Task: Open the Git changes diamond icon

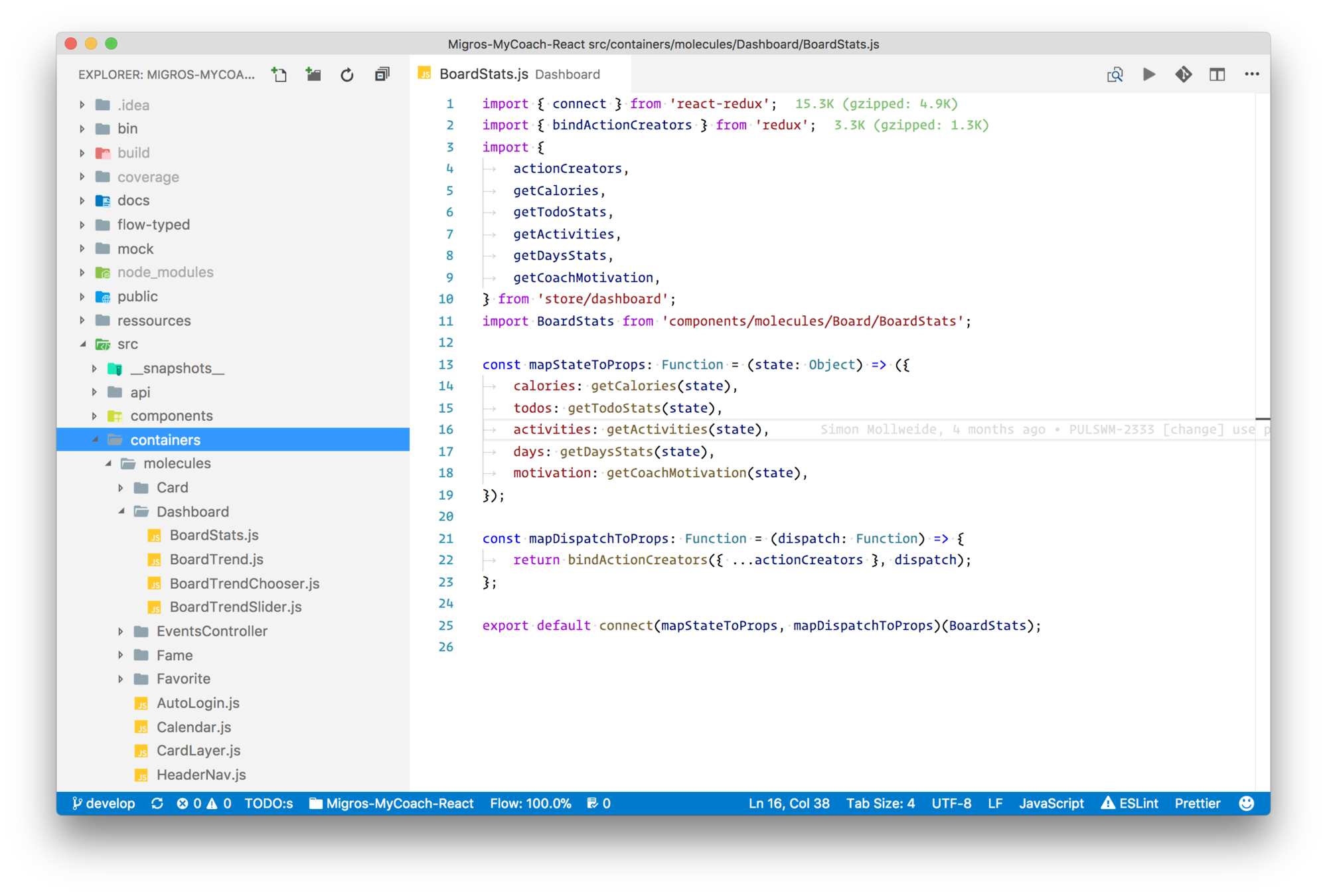Action: 1183,74
